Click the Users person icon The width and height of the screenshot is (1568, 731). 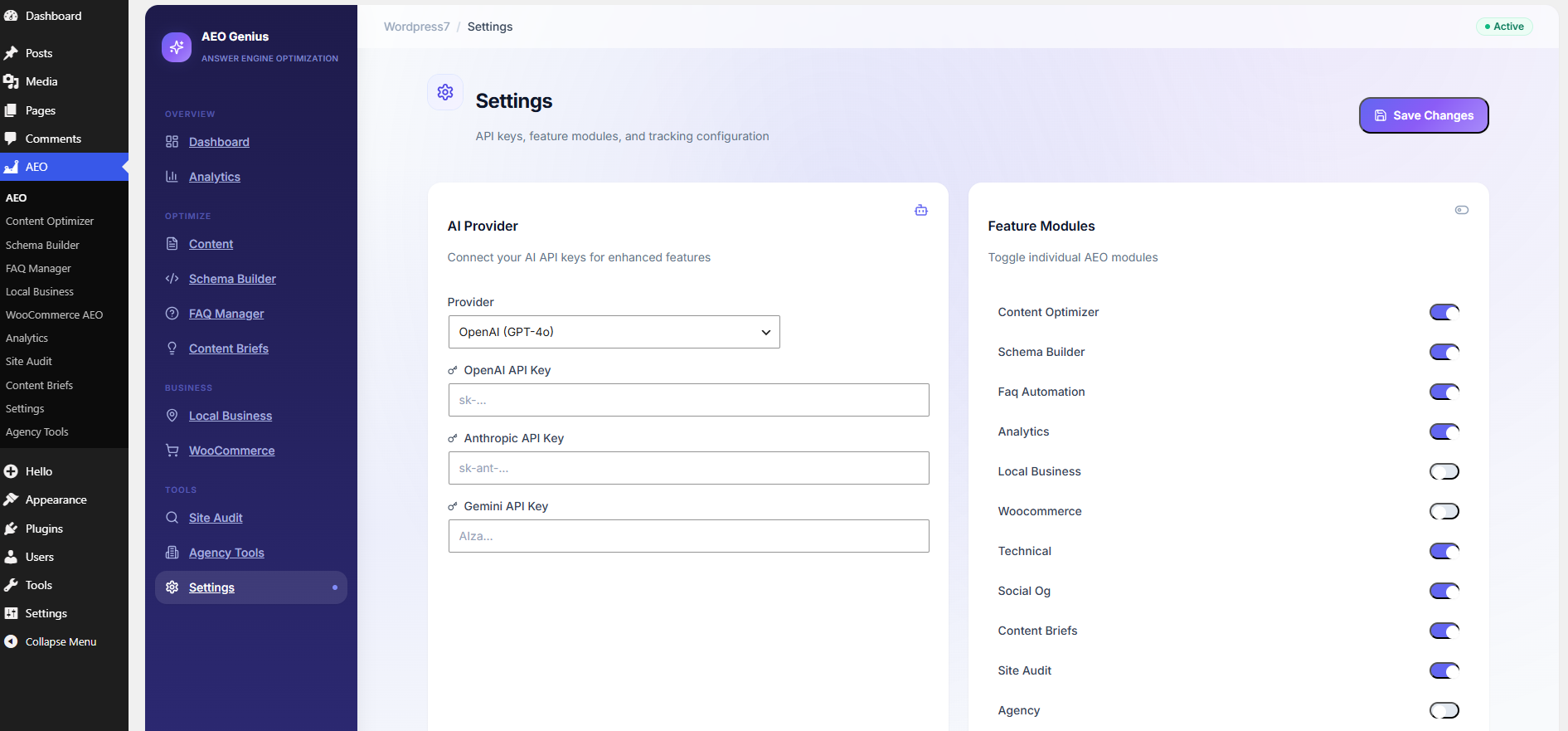coord(11,557)
